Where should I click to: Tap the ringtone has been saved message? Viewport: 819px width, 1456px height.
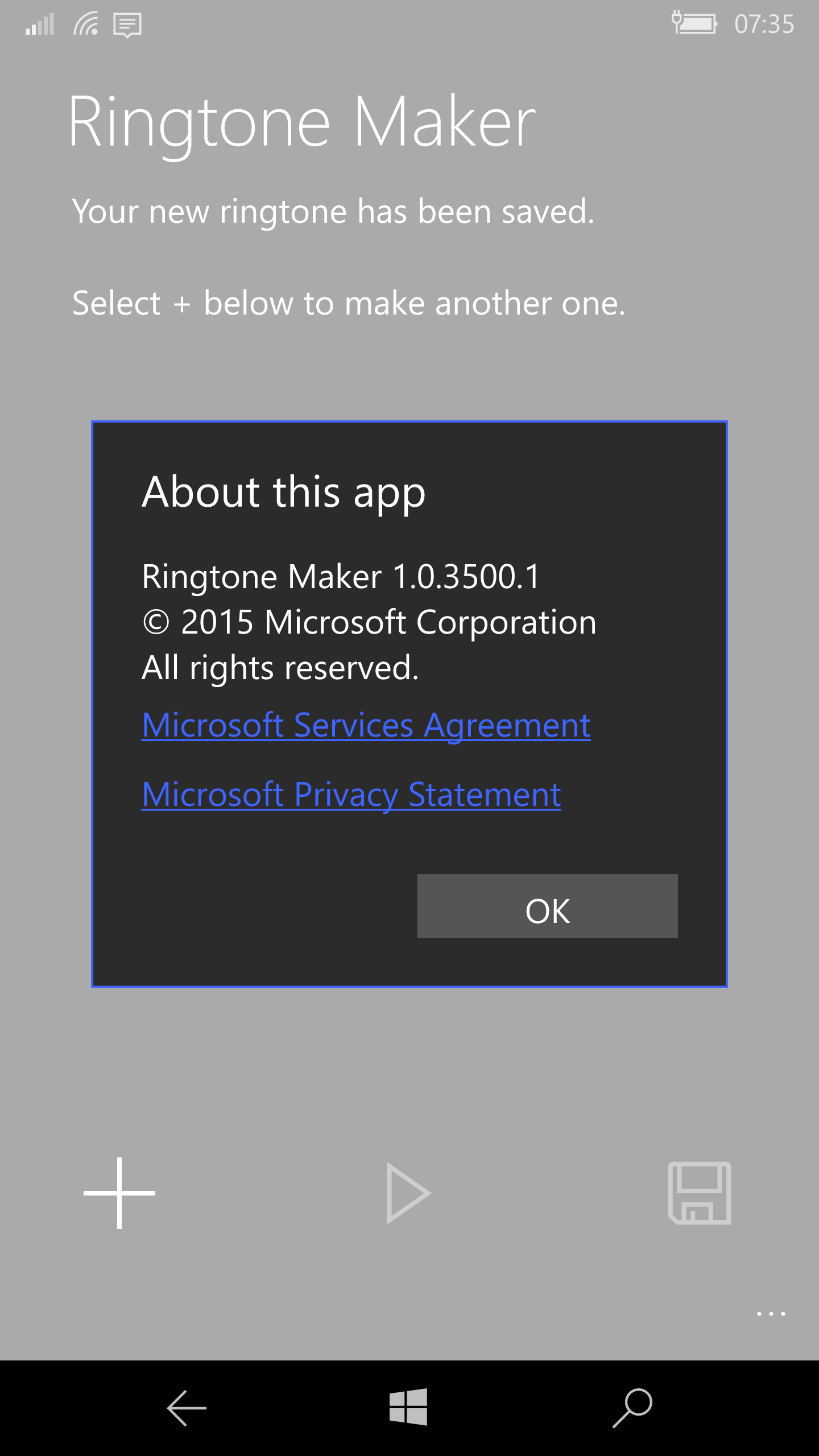click(333, 212)
